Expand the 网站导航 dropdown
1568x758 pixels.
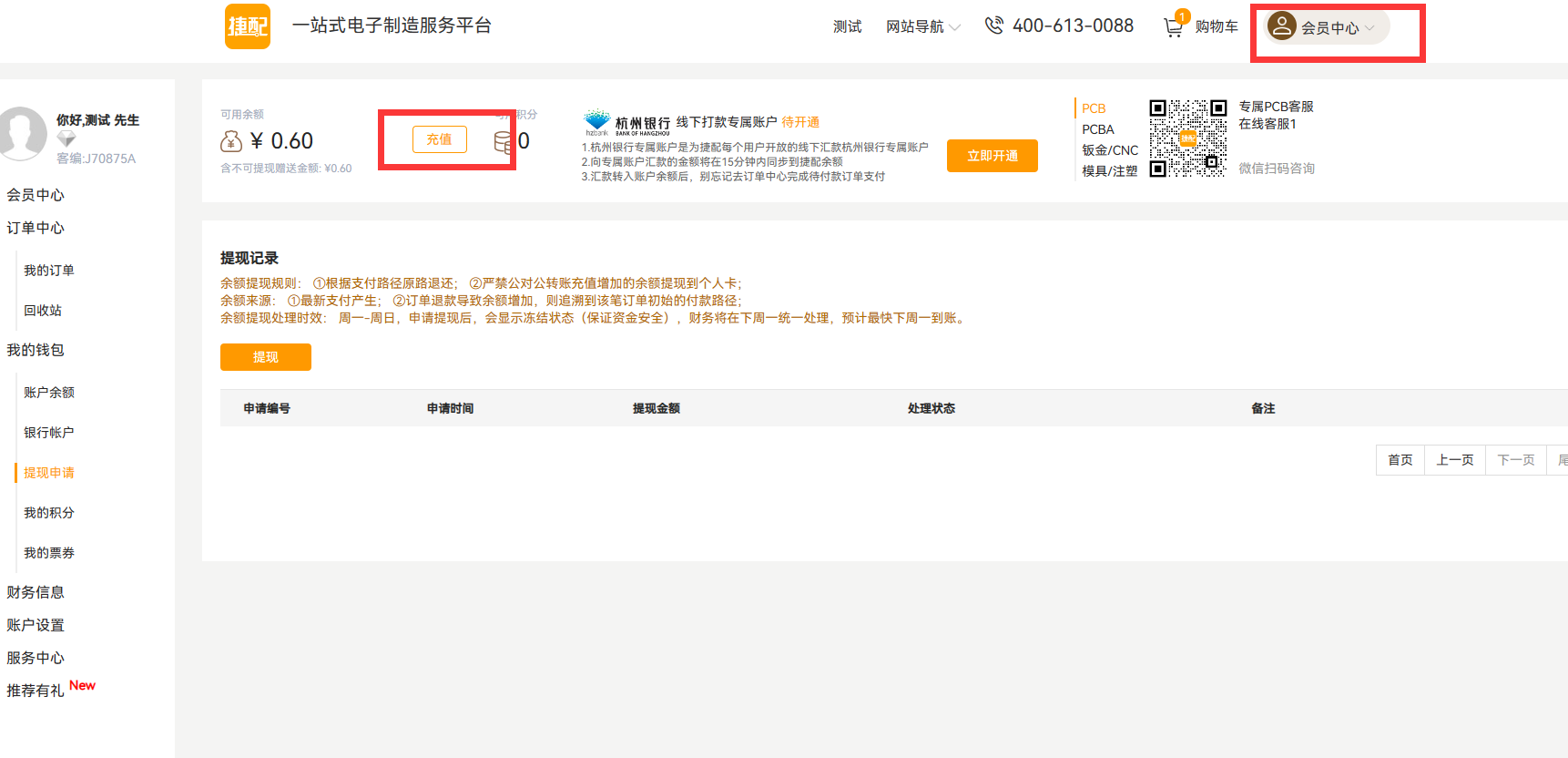922,27
